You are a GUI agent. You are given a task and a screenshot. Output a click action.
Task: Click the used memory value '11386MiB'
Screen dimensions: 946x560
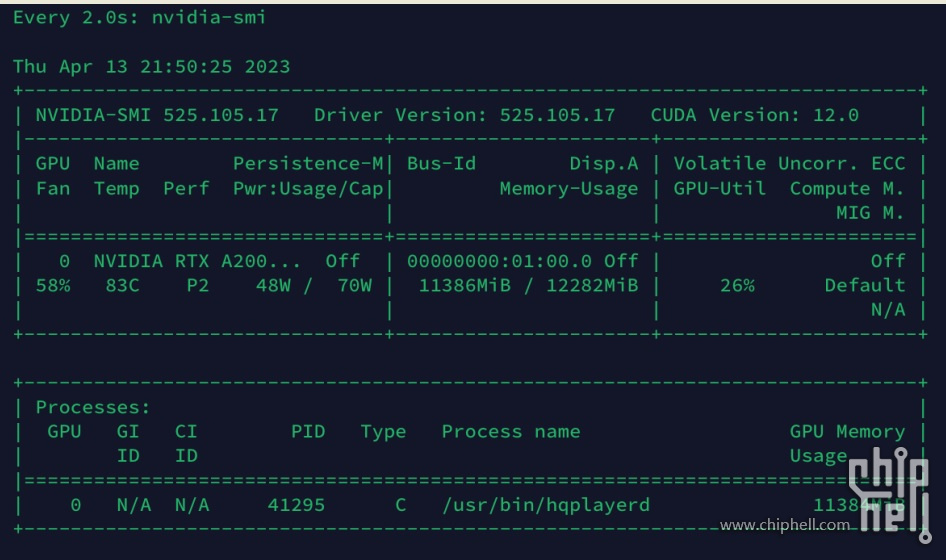pyautogui.click(x=465, y=285)
